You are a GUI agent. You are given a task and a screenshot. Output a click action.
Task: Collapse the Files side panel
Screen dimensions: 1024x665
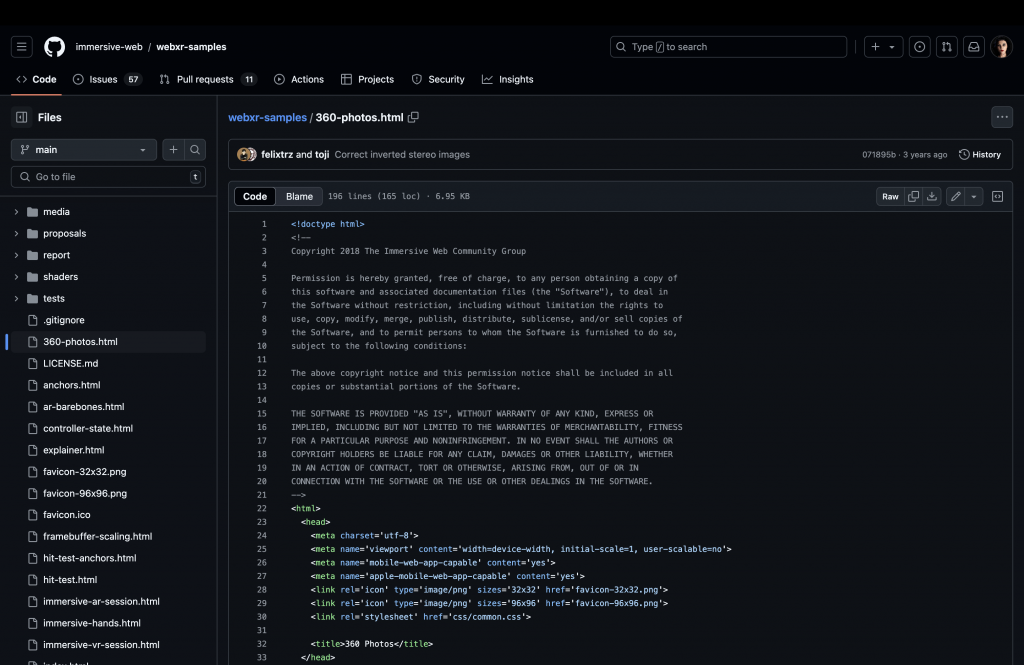point(22,117)
